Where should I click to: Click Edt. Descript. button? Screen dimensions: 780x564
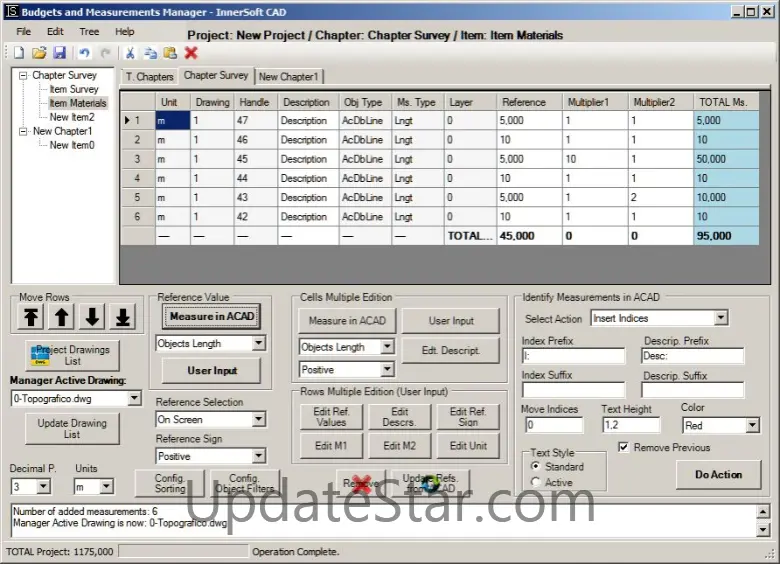point(451,350)
